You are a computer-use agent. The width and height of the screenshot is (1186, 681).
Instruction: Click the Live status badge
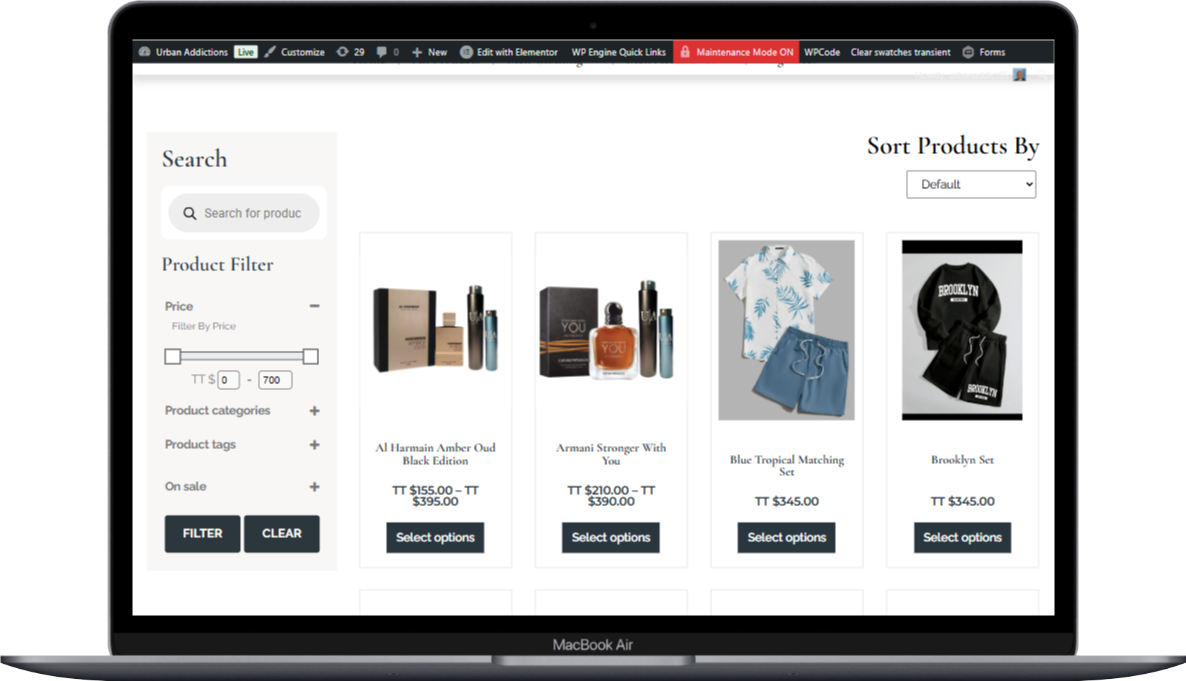pyautogui.click(x=245, y=52)
